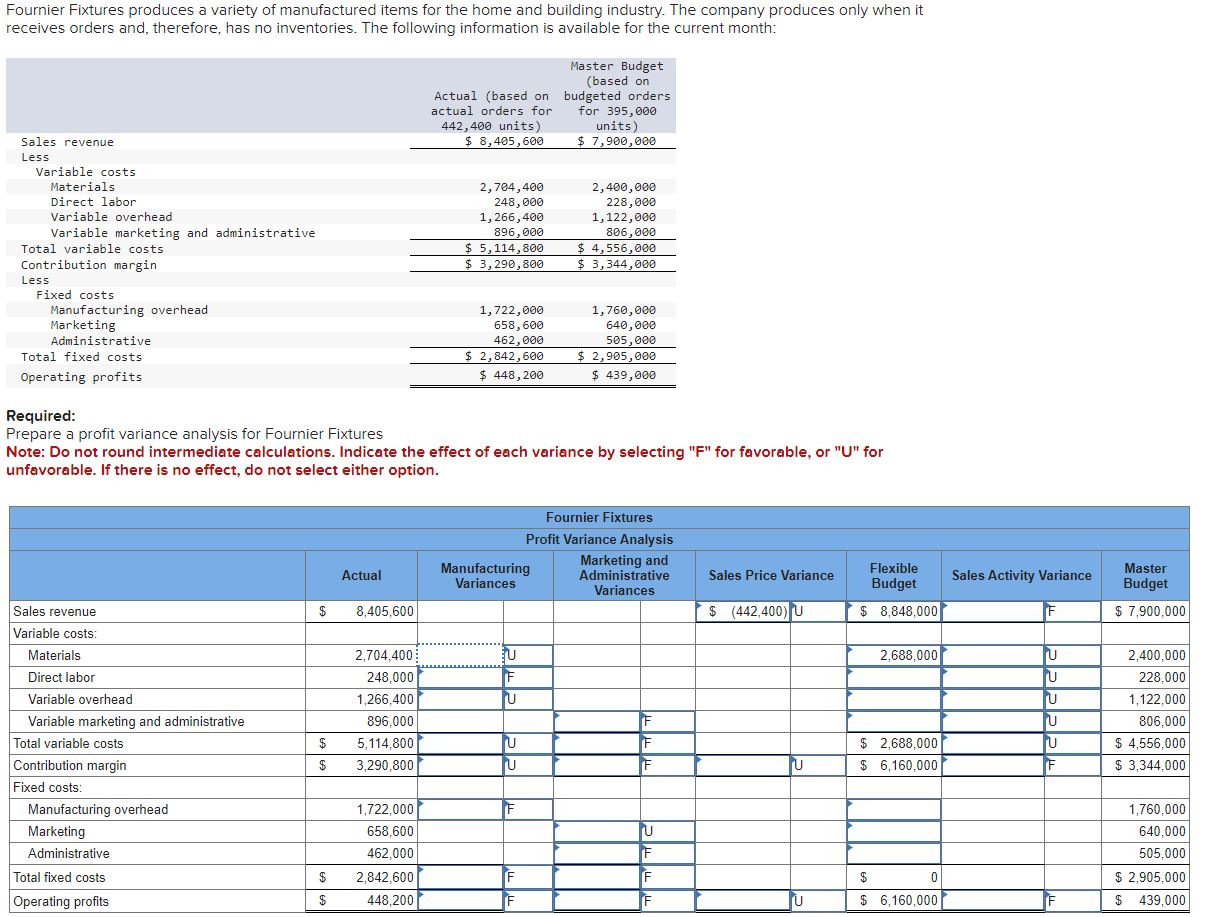Screen dimensions: 1219x917
Task: Open Operating profits sales activity variance F dropdown
Action: [x=1073, y=901]
